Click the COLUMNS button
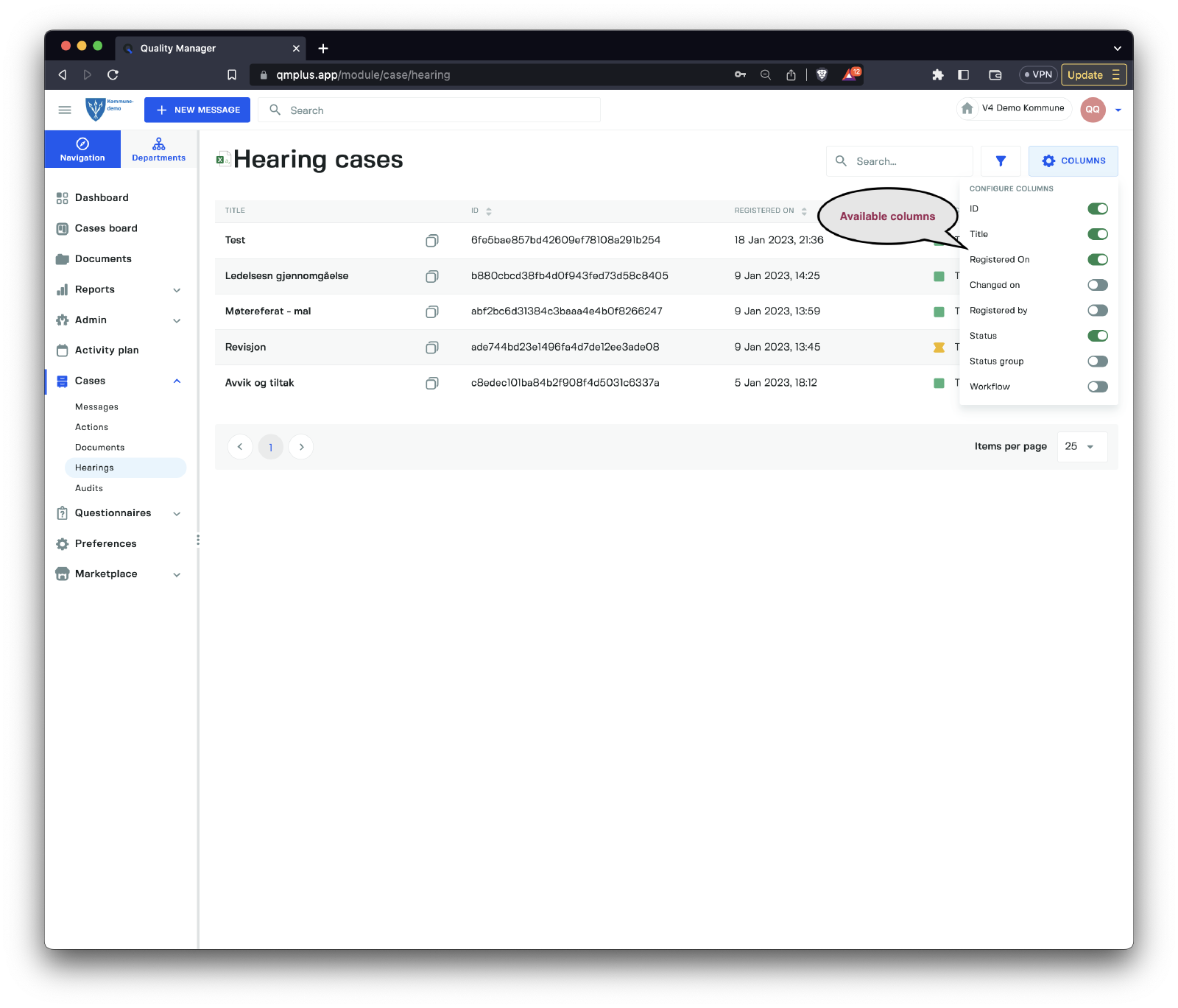 point(1073,161)
